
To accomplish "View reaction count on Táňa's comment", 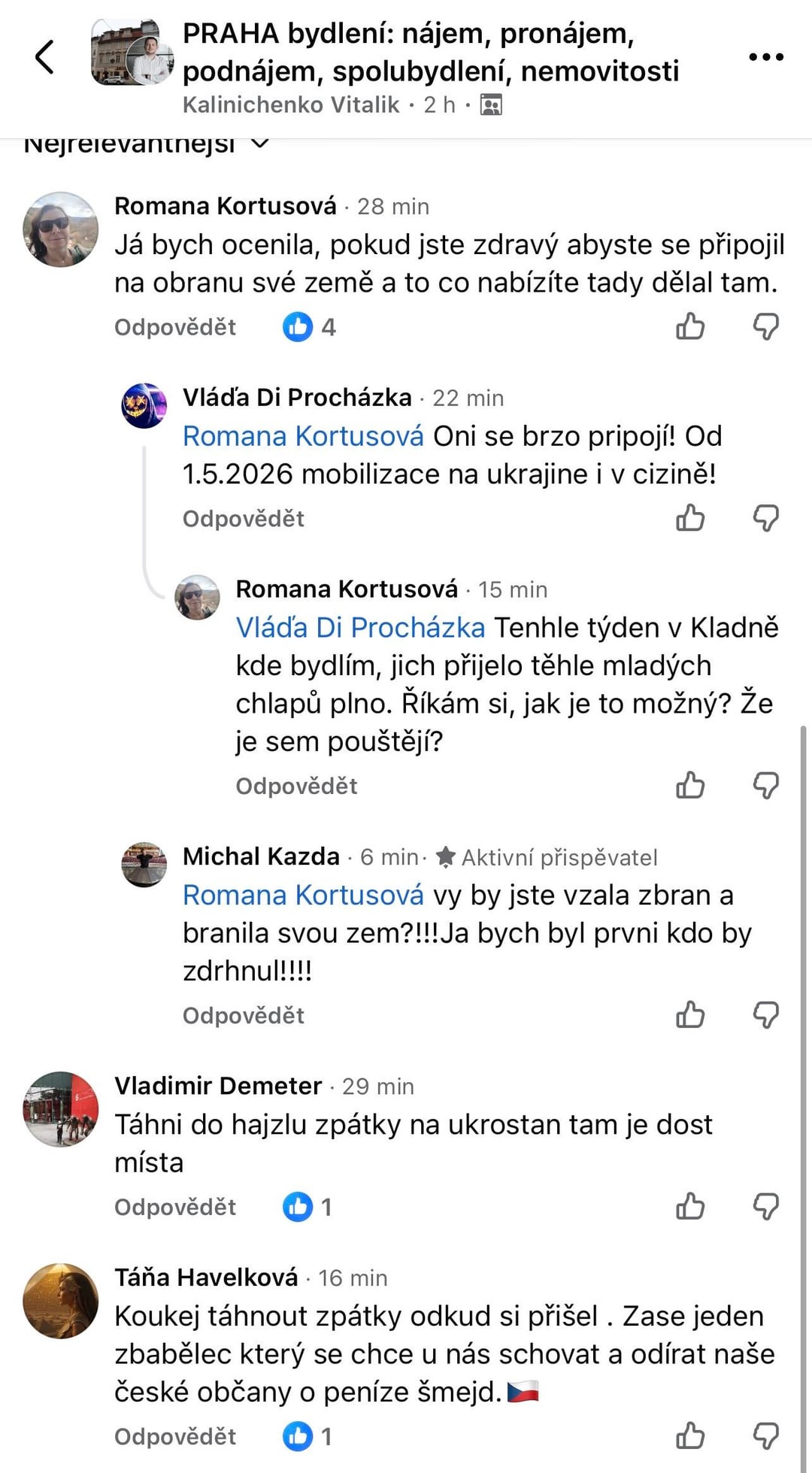I will tap(308, 1437).
